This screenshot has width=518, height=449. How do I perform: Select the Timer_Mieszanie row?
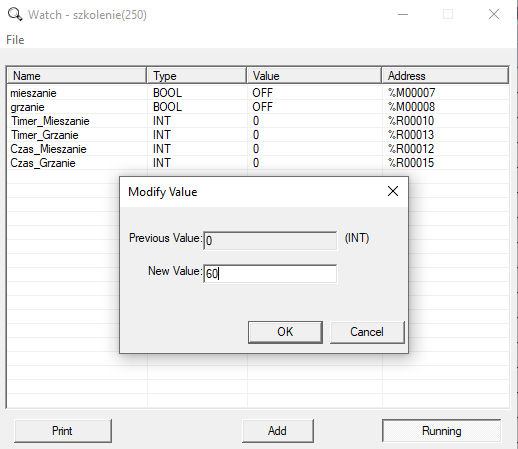pos(258,121)
